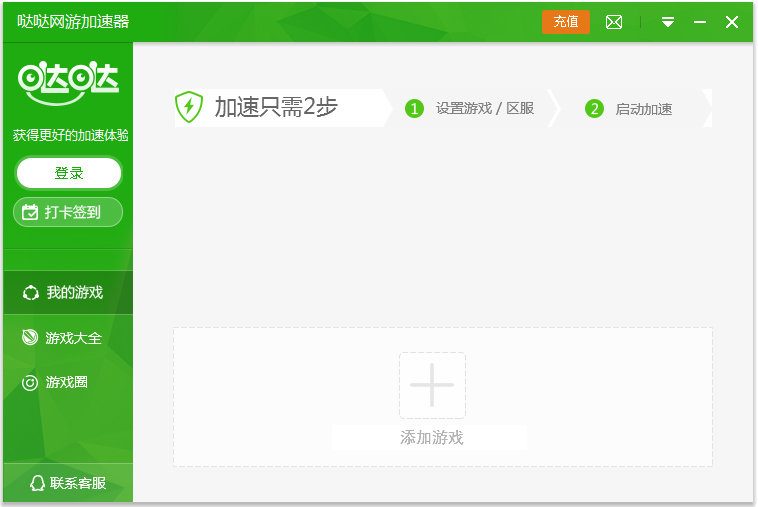Click the large plus icon to add game
This screenshot has width=758, height=507.
(432, 385)
